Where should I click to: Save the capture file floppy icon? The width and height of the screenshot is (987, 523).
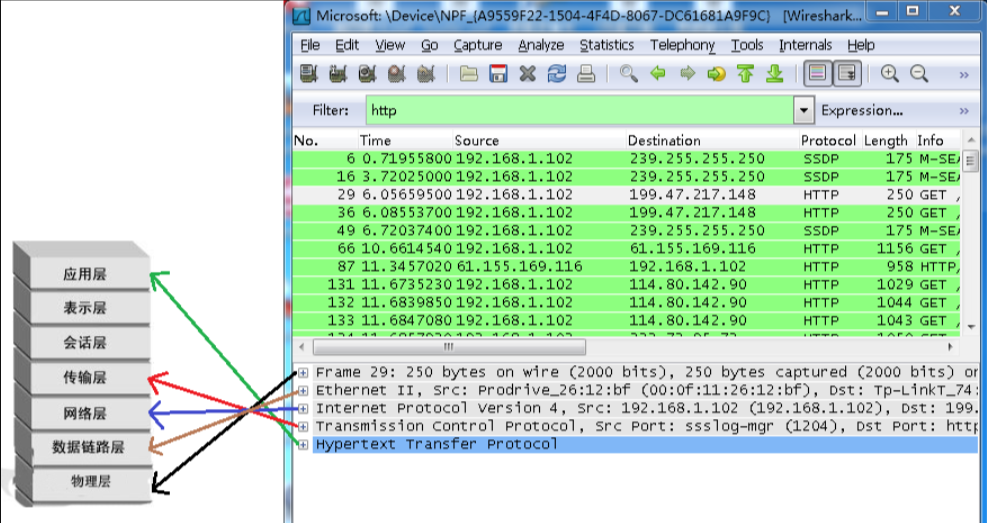498,74
